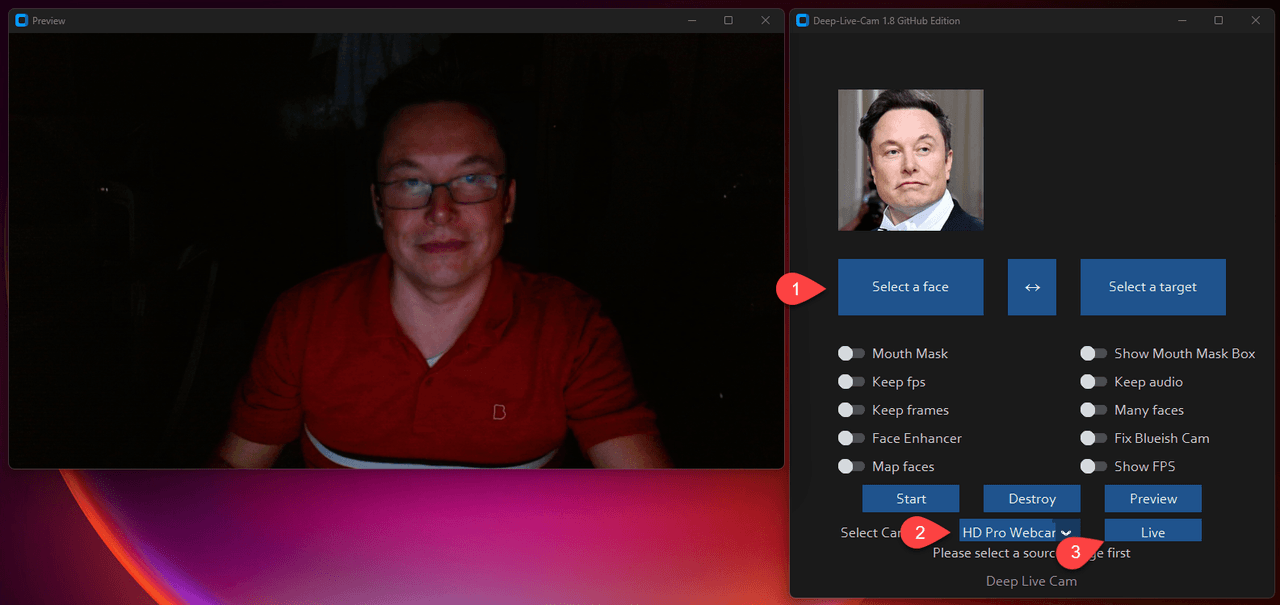Screen dimensions: 1280x605
Task: Open the HD Pro Webcam camera dropdown
Action: 1018,532
